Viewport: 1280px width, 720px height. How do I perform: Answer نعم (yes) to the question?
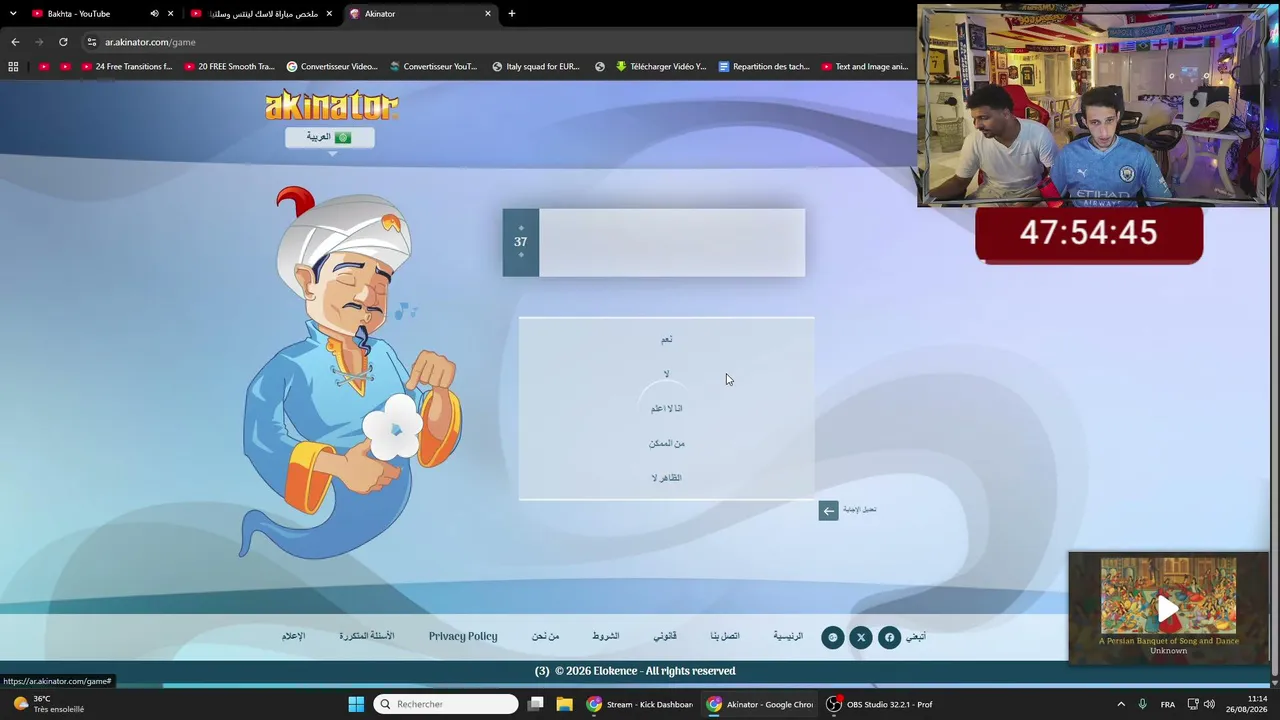pyautogui.click(x=666, y=339)
